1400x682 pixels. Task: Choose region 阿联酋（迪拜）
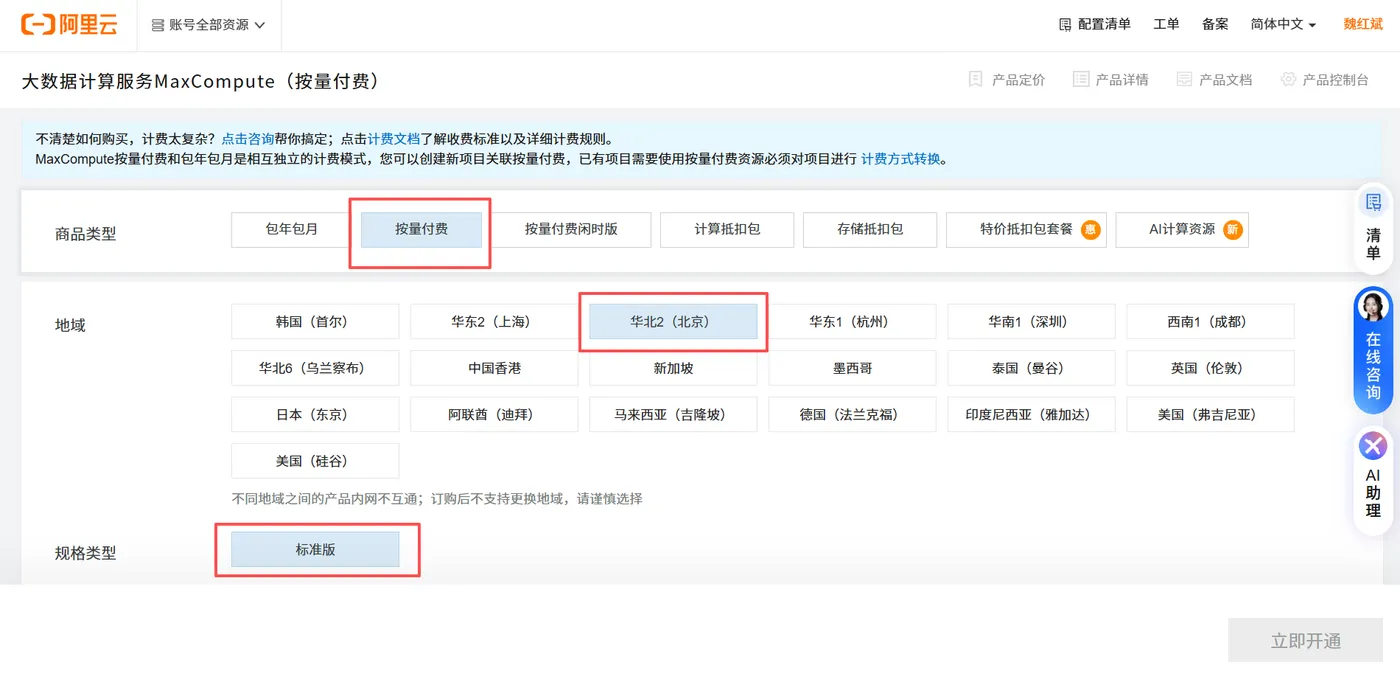coord(494,414)
